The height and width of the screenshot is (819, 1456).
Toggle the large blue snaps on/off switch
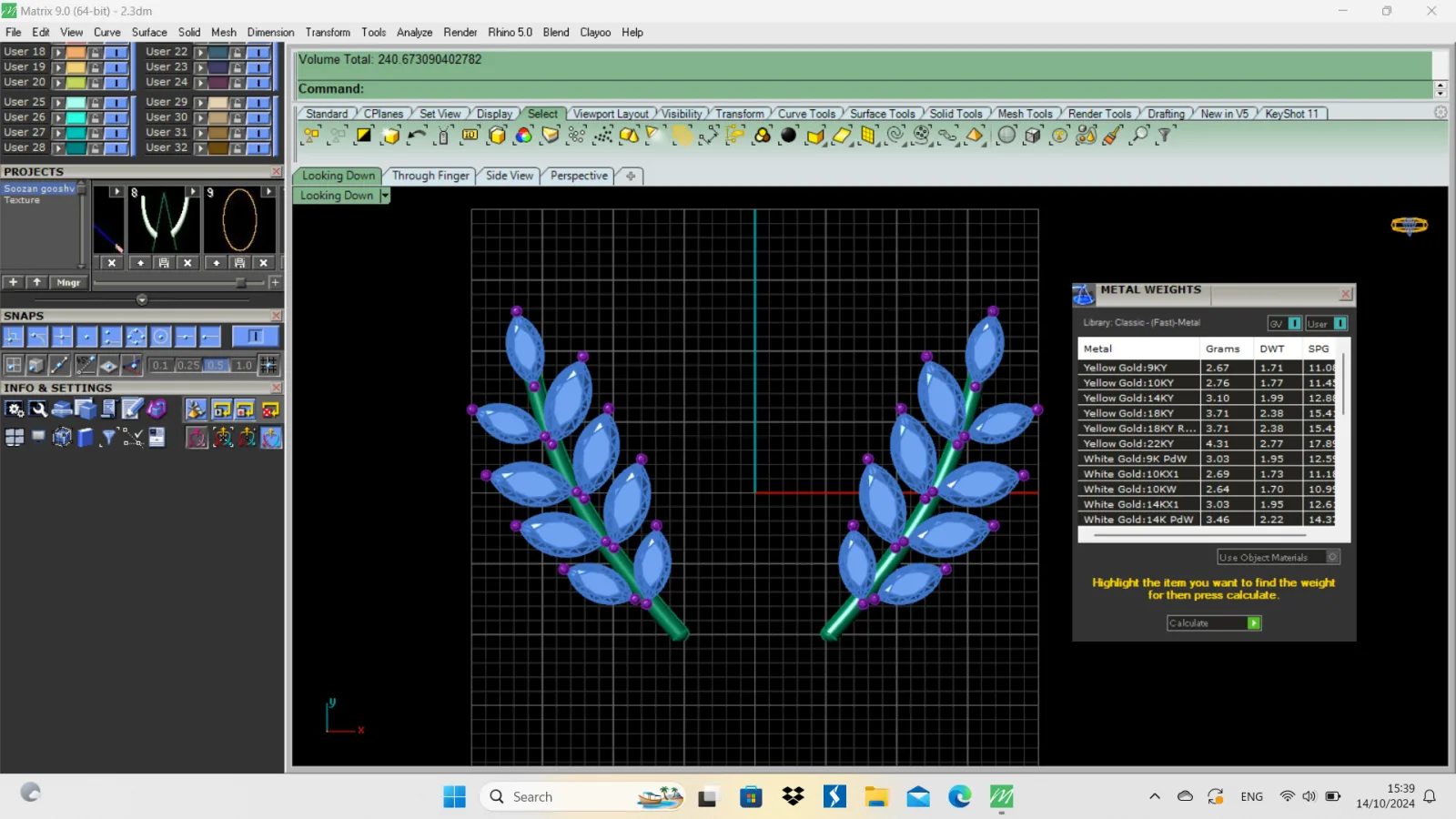[x=255, y=337]
